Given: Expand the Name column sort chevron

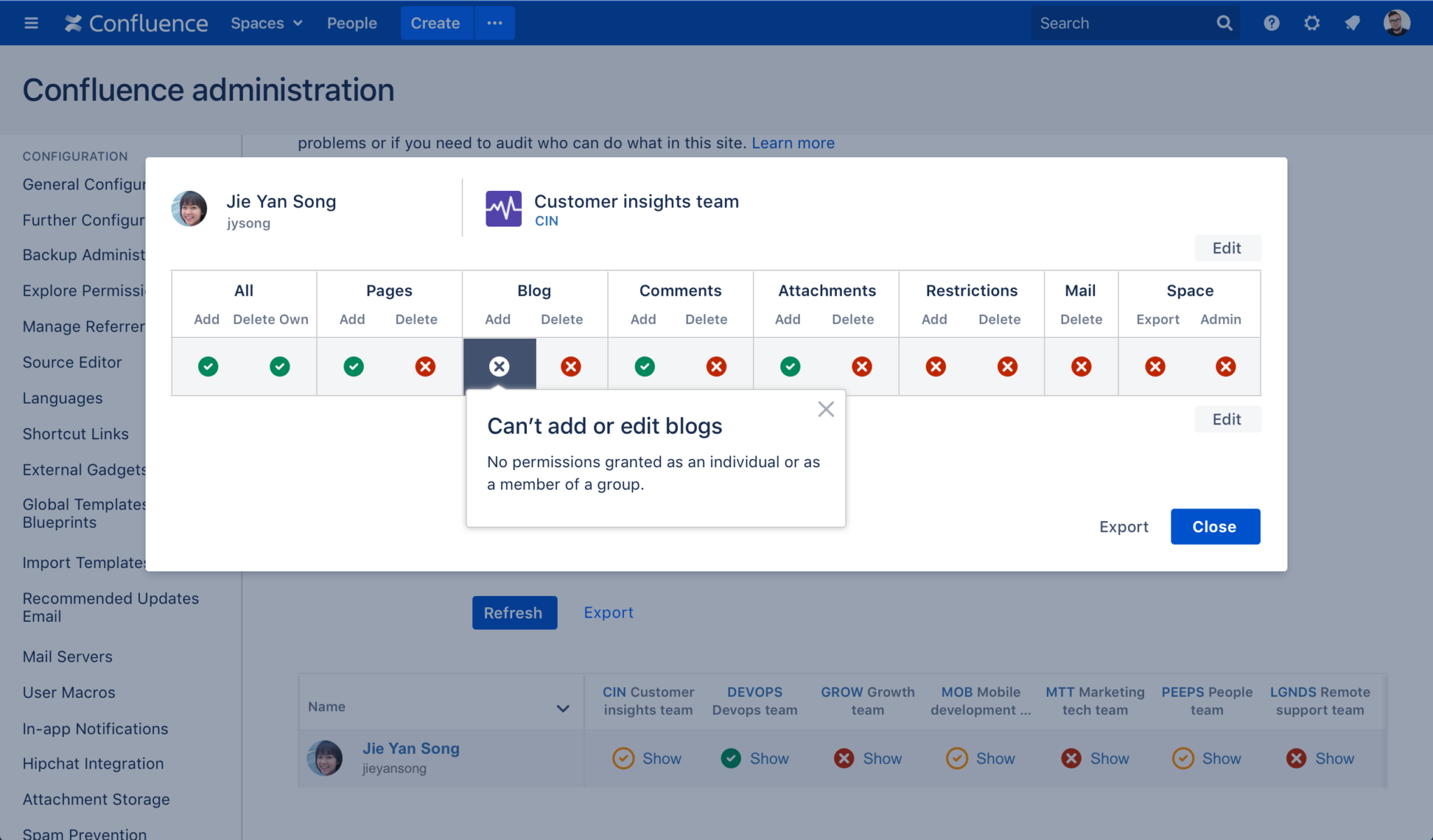Looking at the screenshot, I should pyautogui.click(x=563, y=708).
